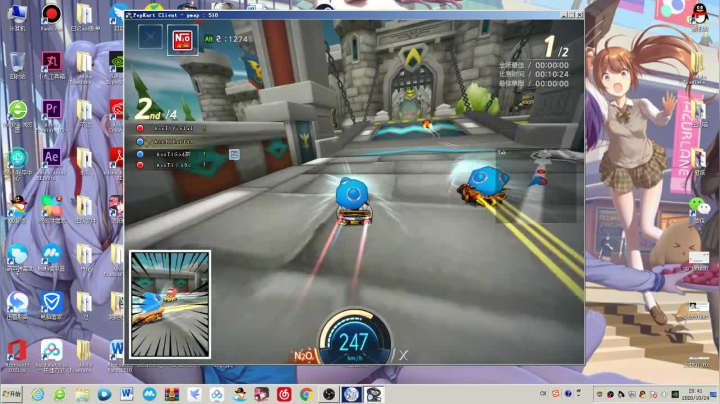Open the four-colored tiles app shortcut
The height and width of the screenshot is (404, 720).
51,210
